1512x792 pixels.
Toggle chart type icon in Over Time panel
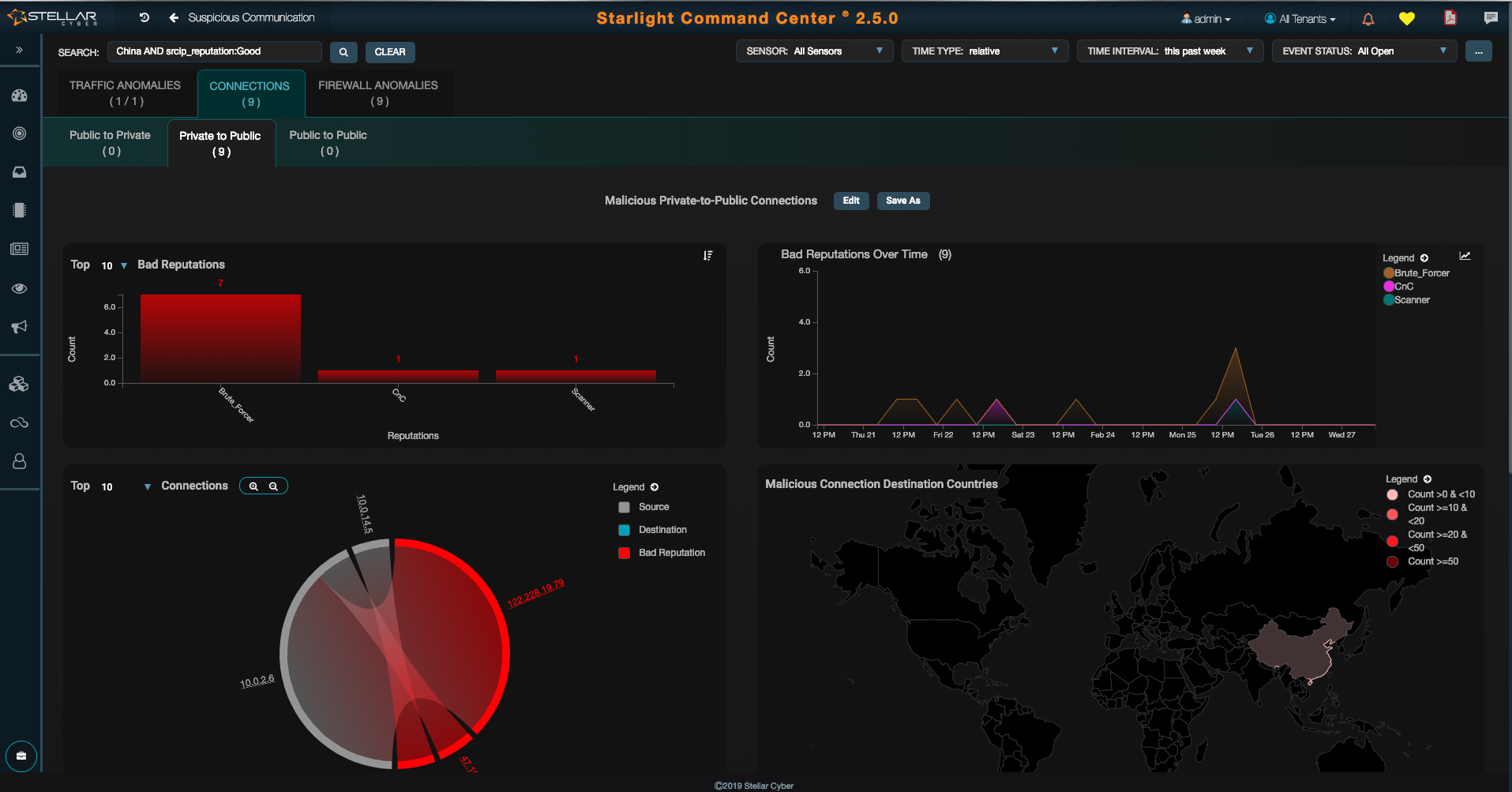click(1465, 256)
